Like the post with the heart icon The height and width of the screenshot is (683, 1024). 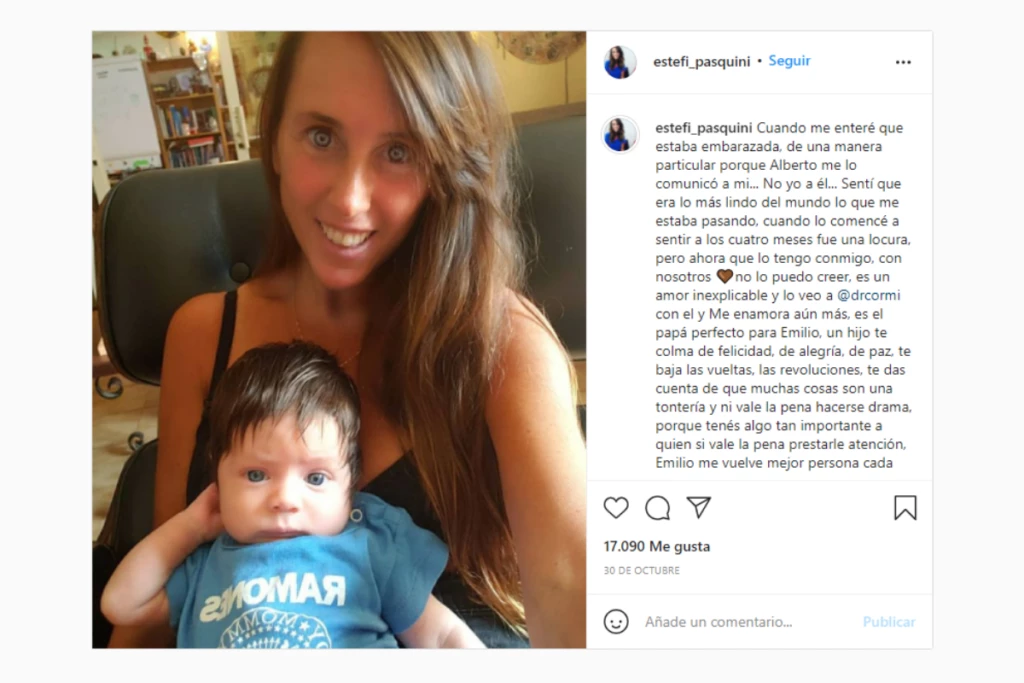[x=616, y=507]
